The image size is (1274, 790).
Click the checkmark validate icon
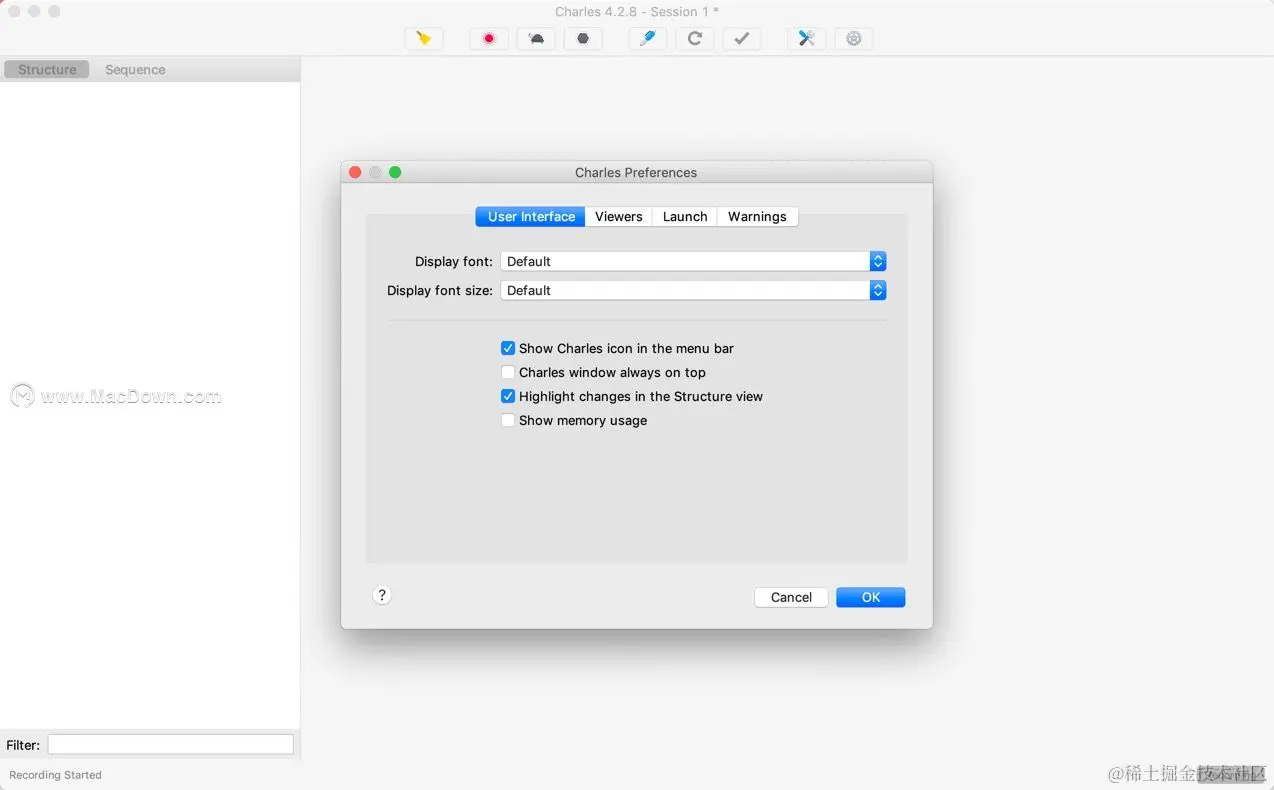pyautogui.click(x=742, y=39)
